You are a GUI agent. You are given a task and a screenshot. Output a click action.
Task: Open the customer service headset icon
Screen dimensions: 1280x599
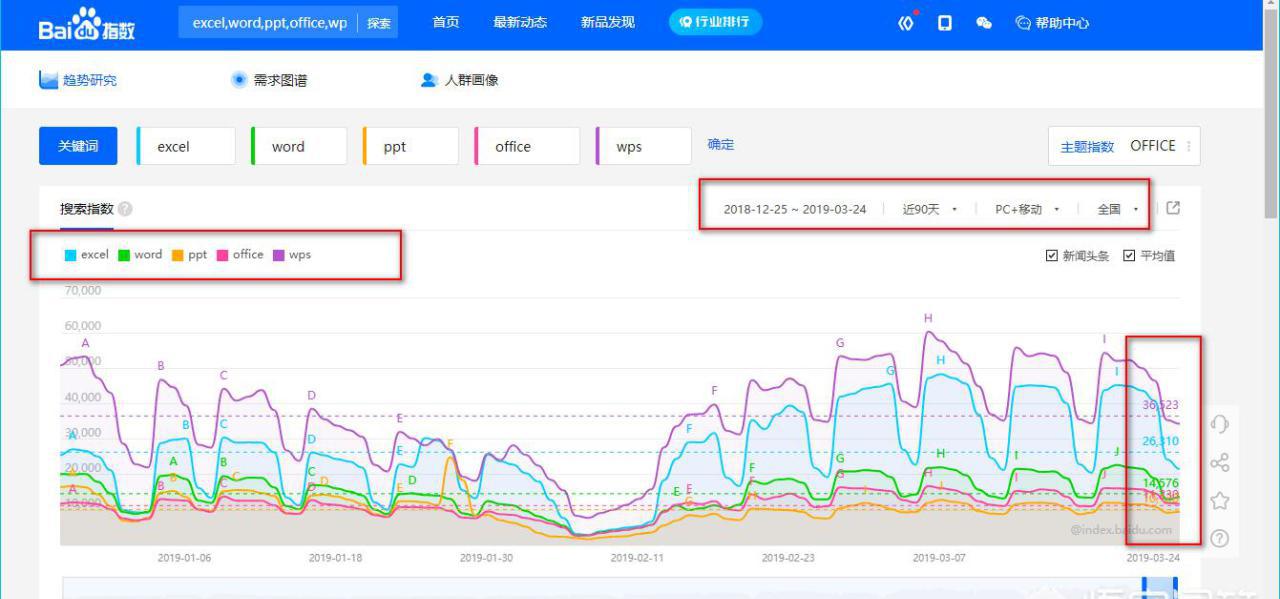click(1219, 424)
